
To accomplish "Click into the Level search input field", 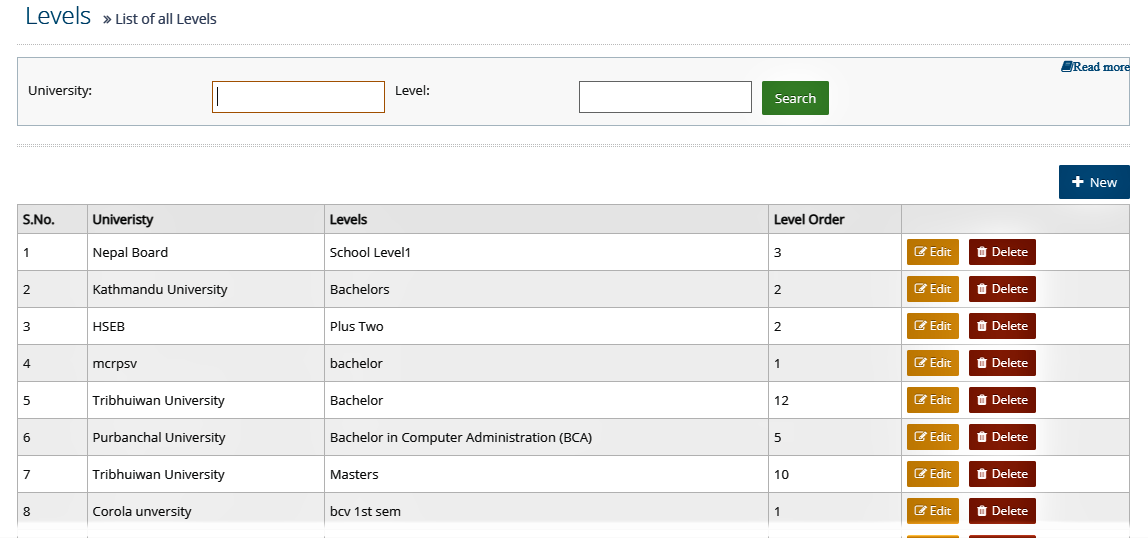I will [x=665, y=97].
